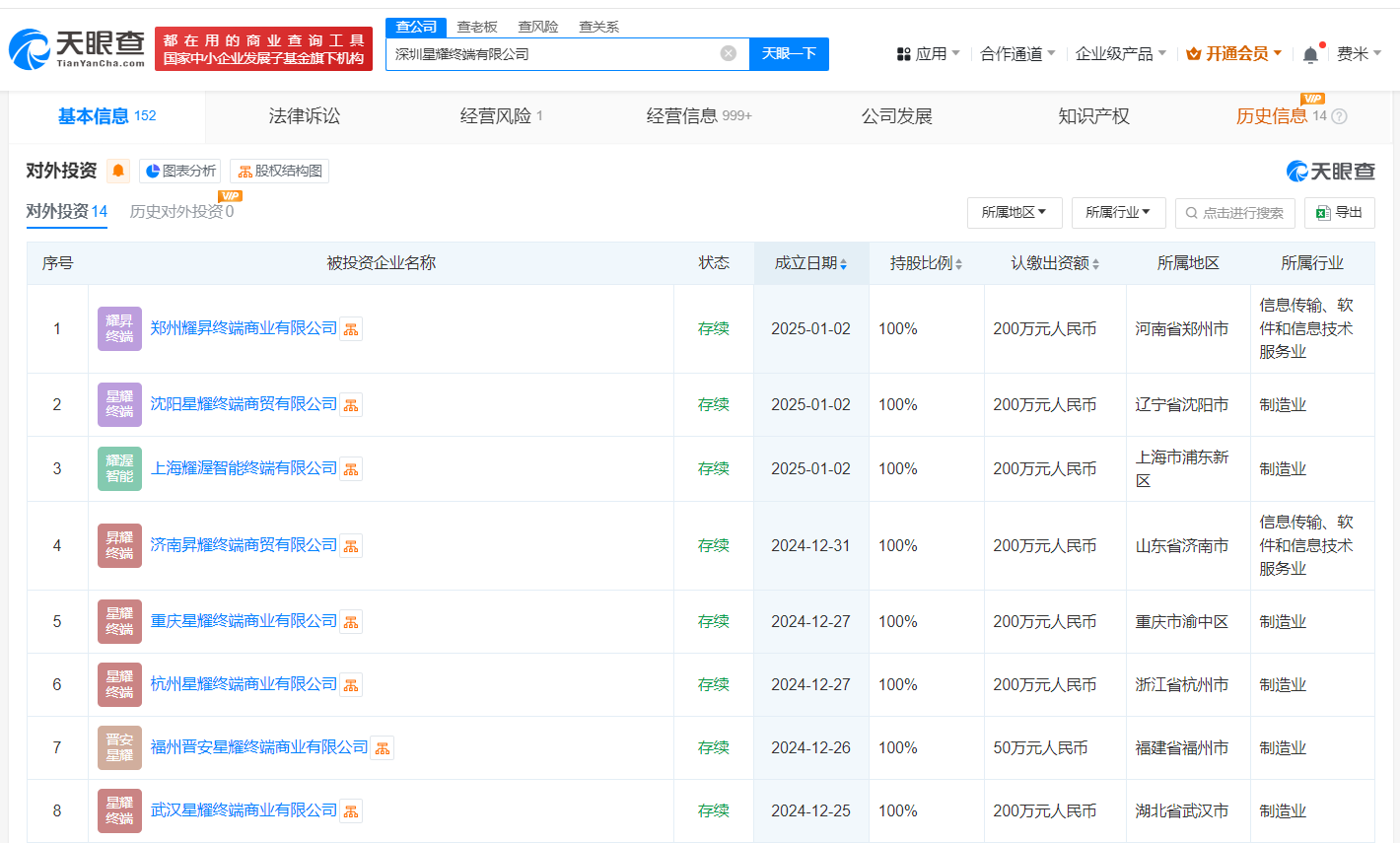This screenshot has width=1400, height=843.
Task: Open 图表分析 chart analysis
Action: (x=180, y=171)
